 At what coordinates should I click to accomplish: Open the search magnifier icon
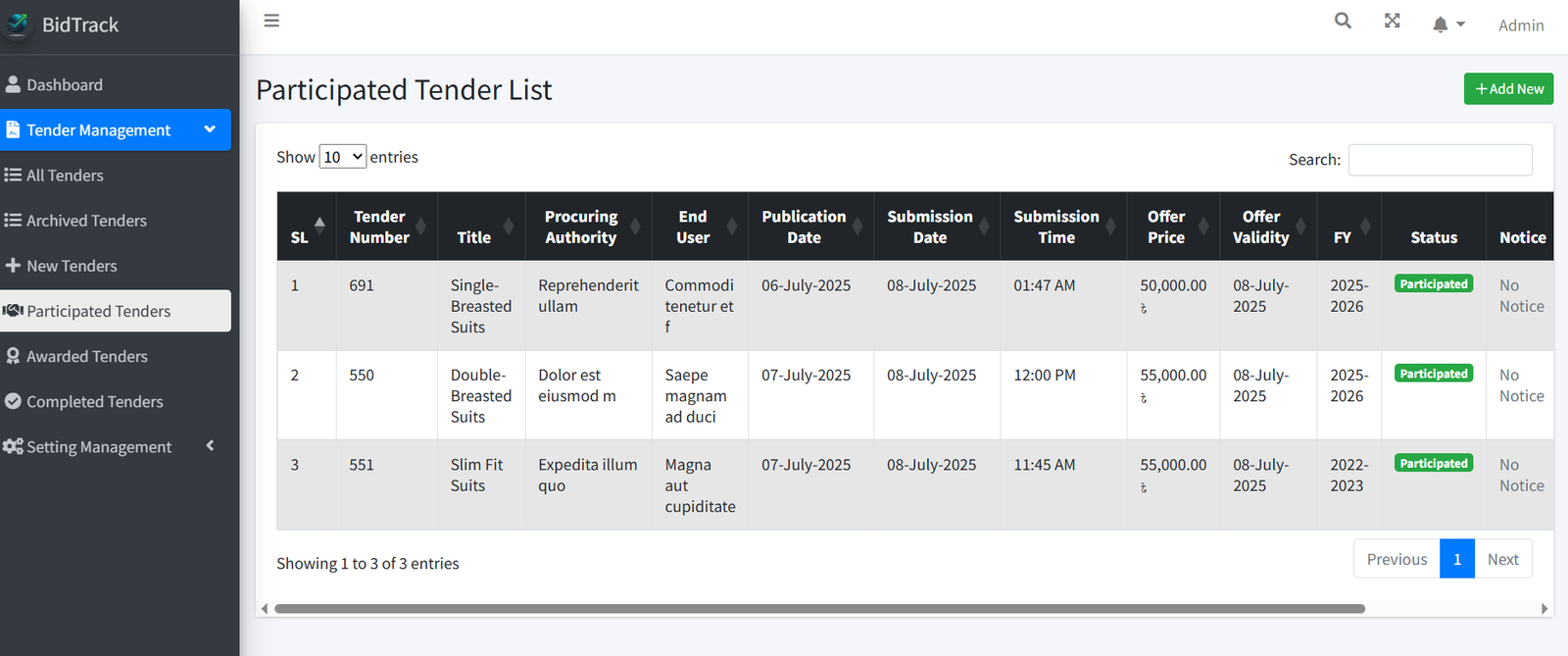pos(1343,21)
